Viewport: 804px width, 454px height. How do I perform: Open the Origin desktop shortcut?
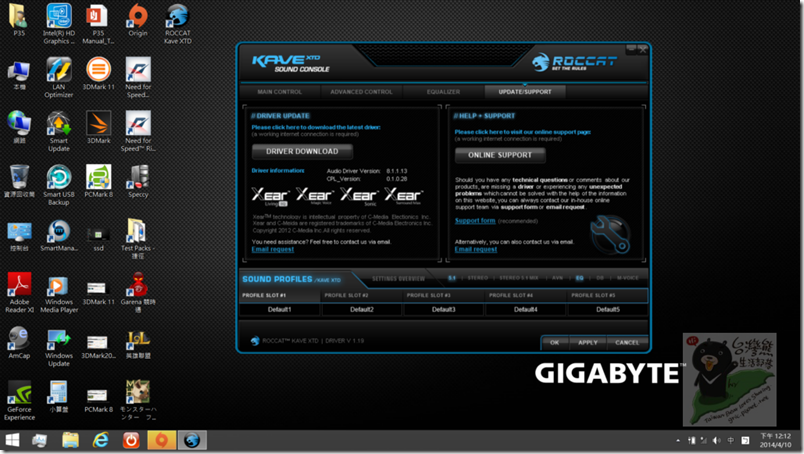pyautogui.click(x=137, y=21)
